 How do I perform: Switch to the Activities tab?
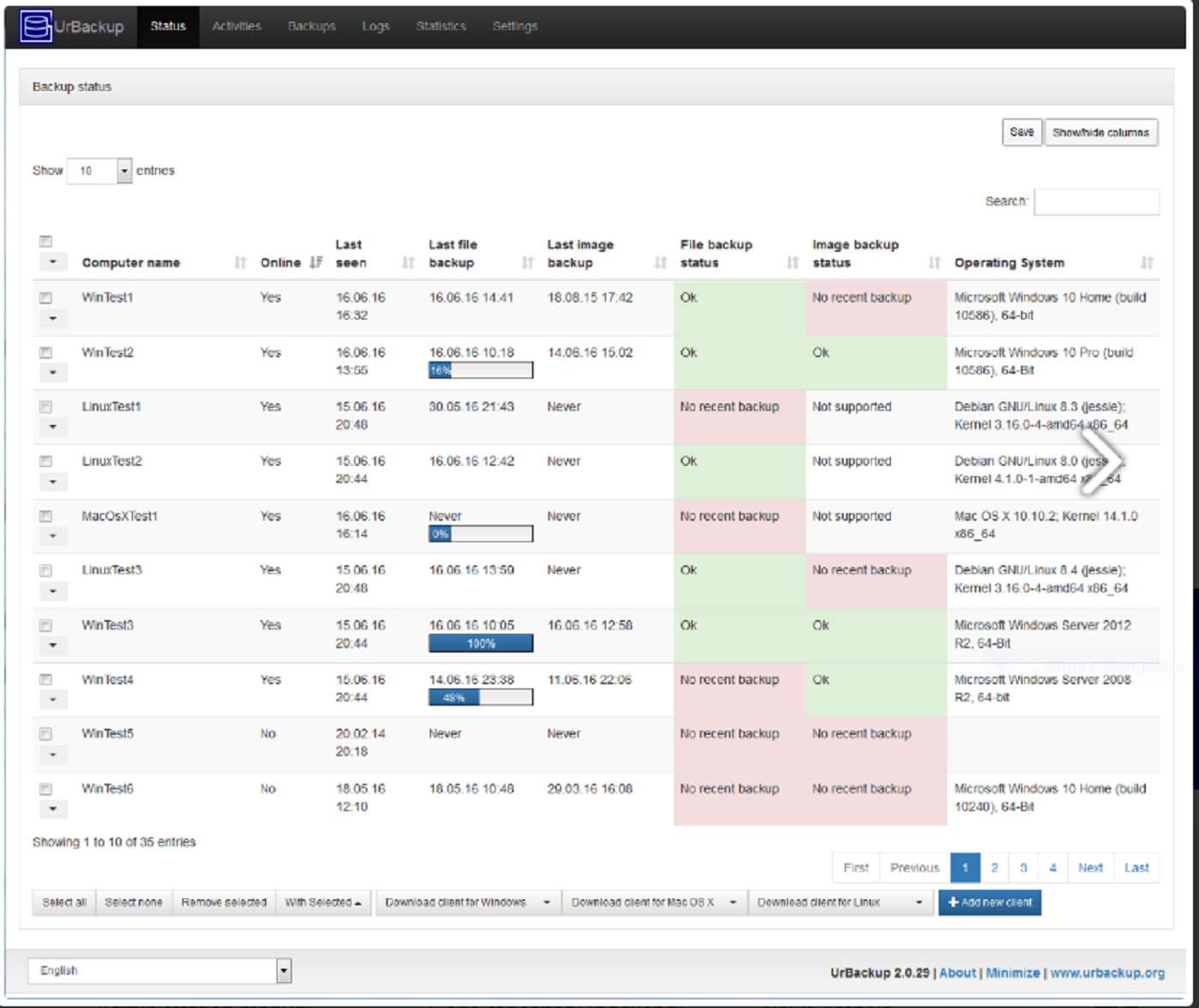pyautogui.click(x=236, y=26)
